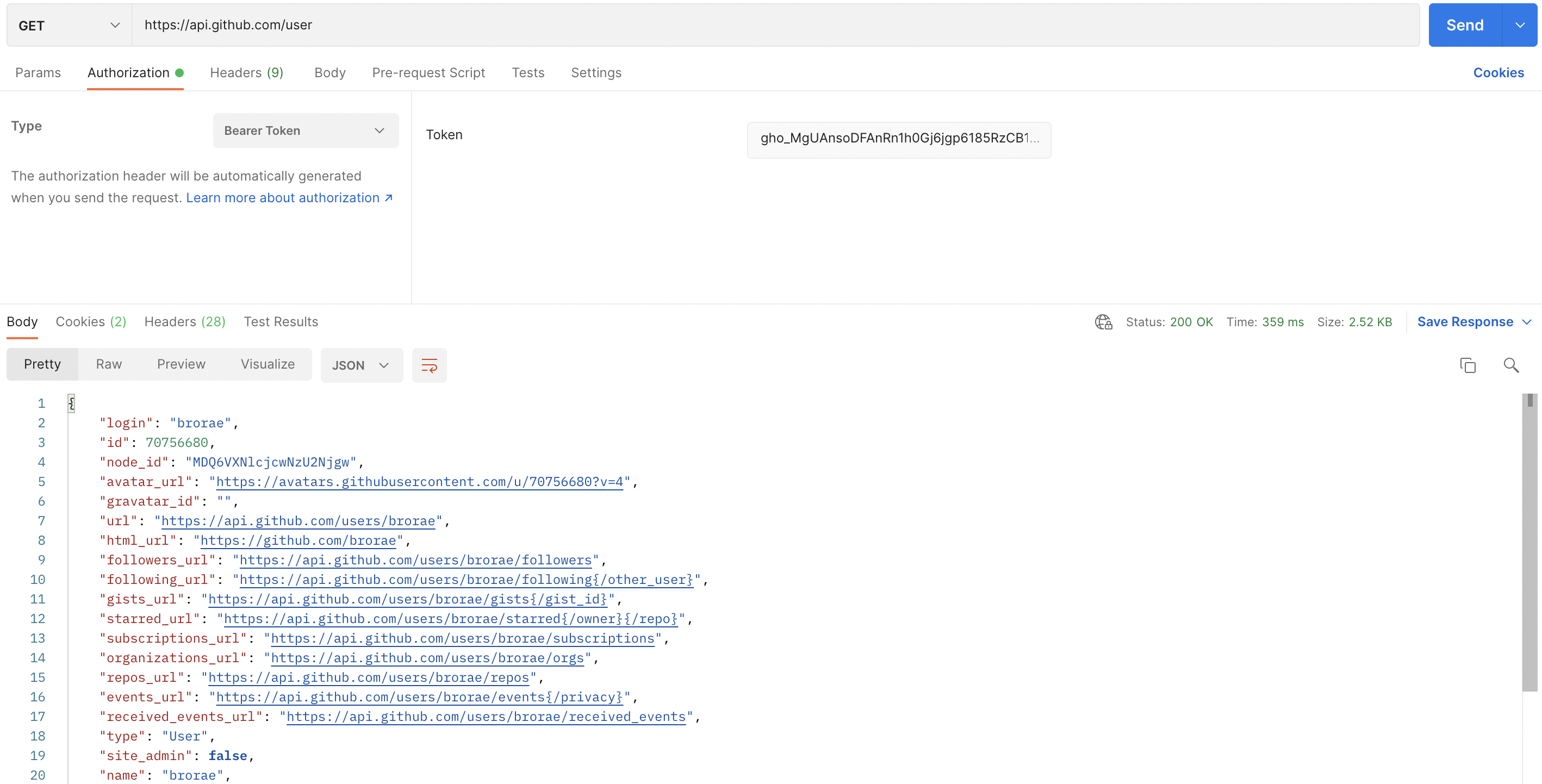Open search in response body
This screenshot has width=1542, height=784.
[1511, 365]
